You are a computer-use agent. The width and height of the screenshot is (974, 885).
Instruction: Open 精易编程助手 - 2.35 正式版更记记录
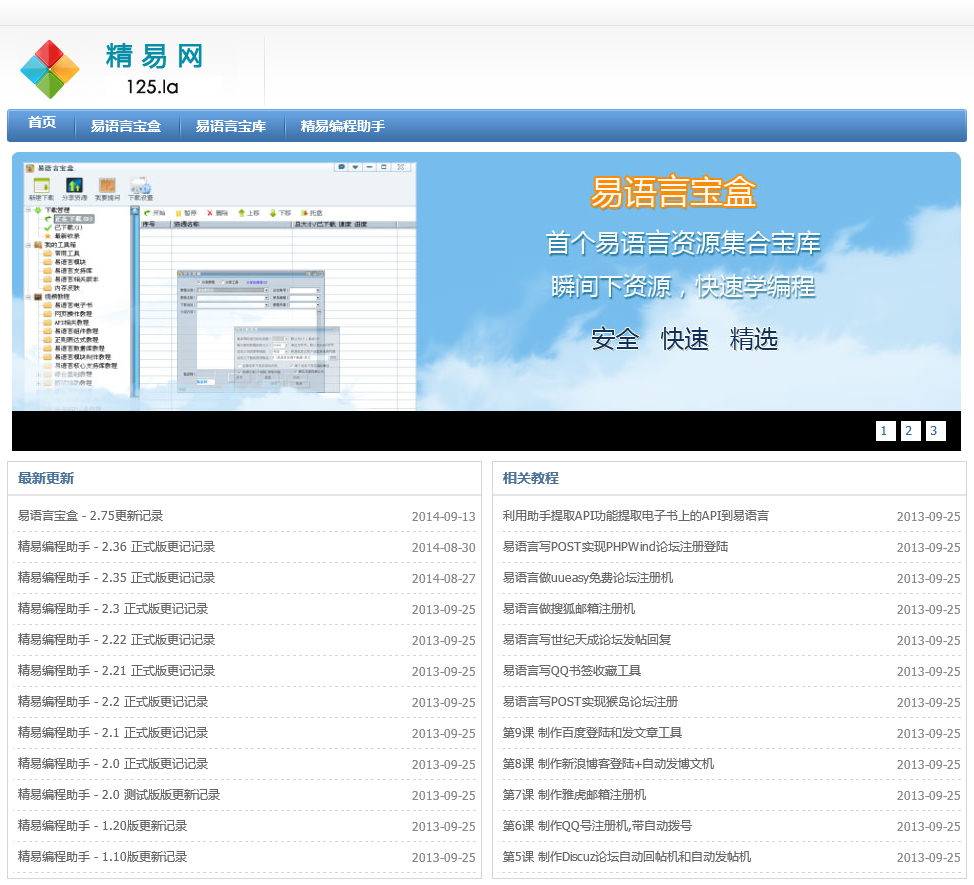click(116, 578)
